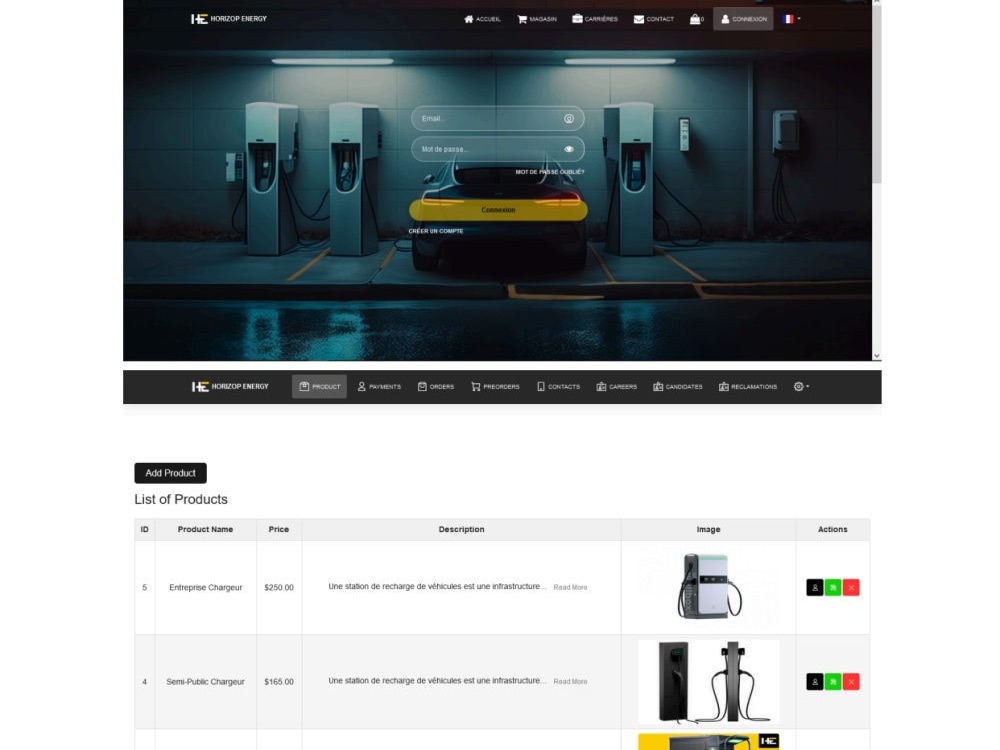Click black user icon for Semi-Public Chargeur

click(814, 682)
